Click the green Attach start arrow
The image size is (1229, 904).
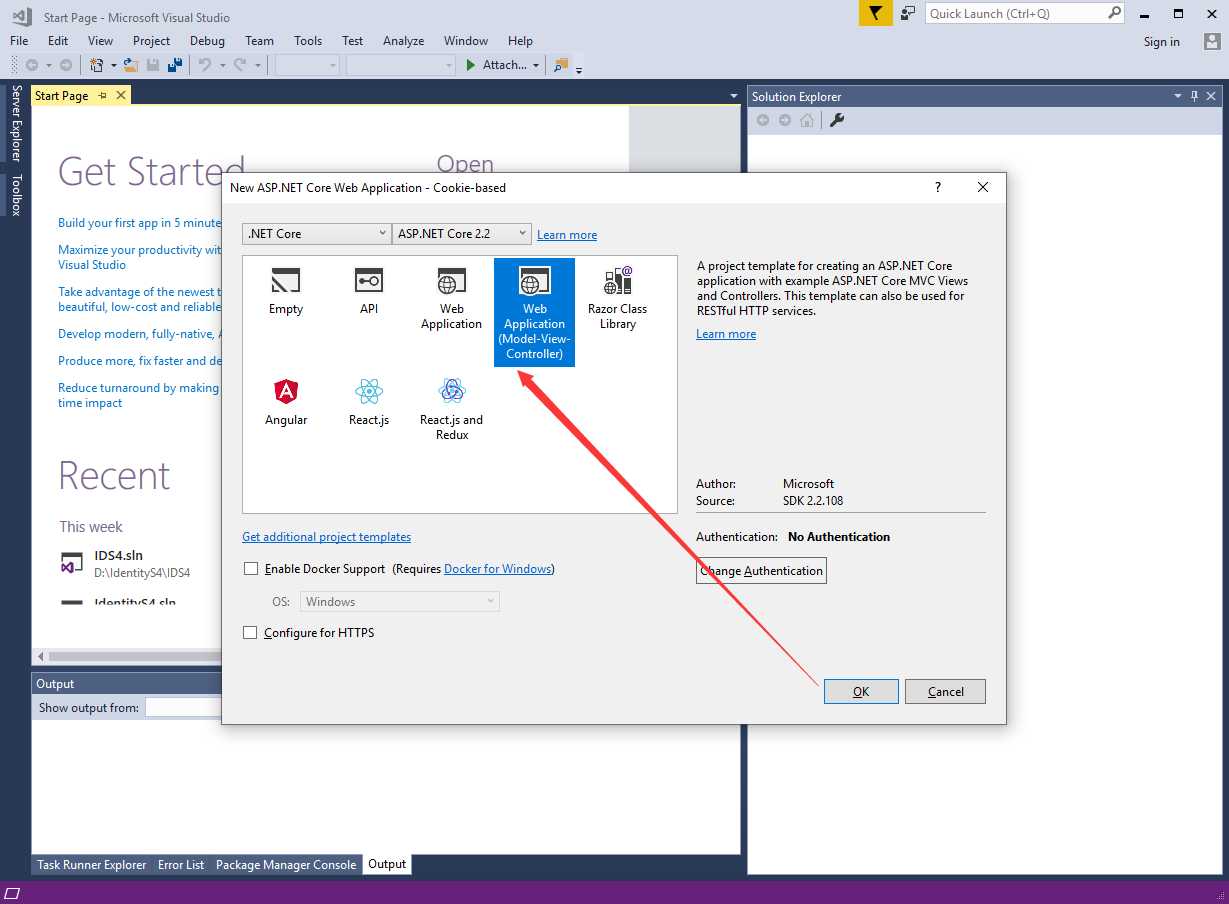coord(471,65)
